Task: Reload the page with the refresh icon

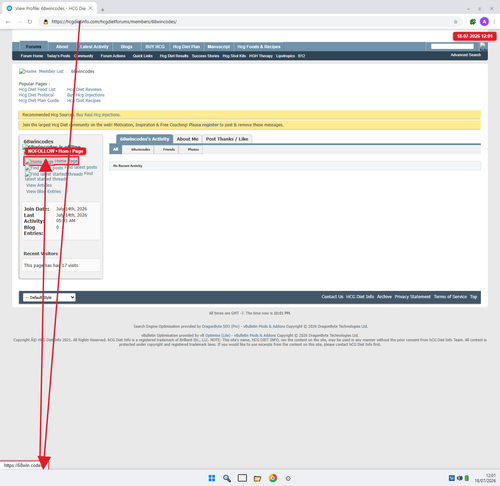Action: (30, 22)
